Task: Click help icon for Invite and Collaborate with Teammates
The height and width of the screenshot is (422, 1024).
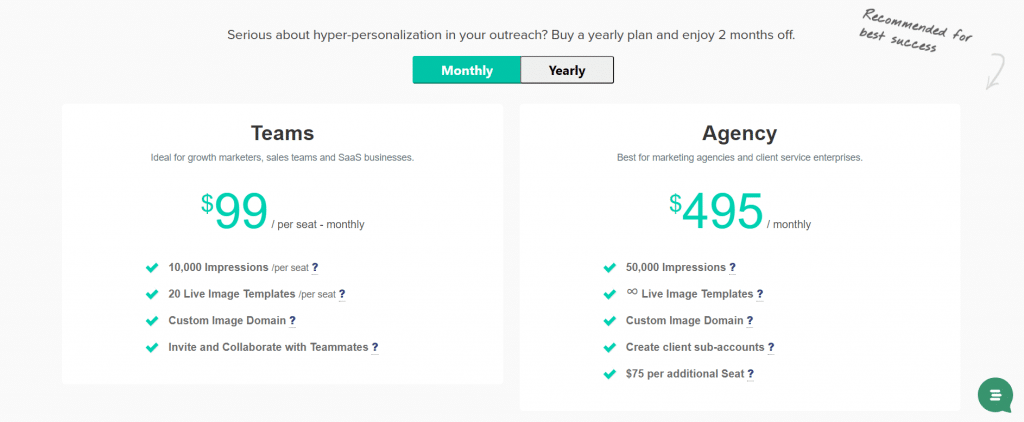Action: pyautogui.click(x=375, y=348)
